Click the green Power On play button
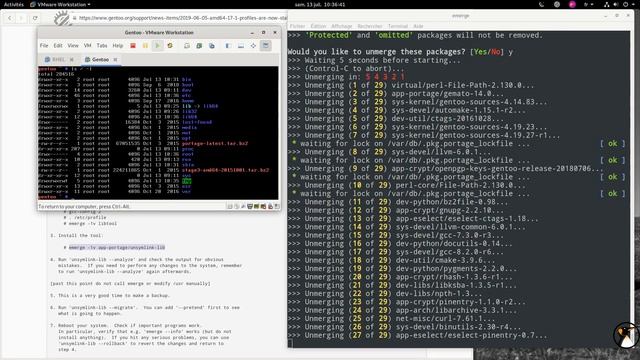640x360 pixels. tap(158, 46)
